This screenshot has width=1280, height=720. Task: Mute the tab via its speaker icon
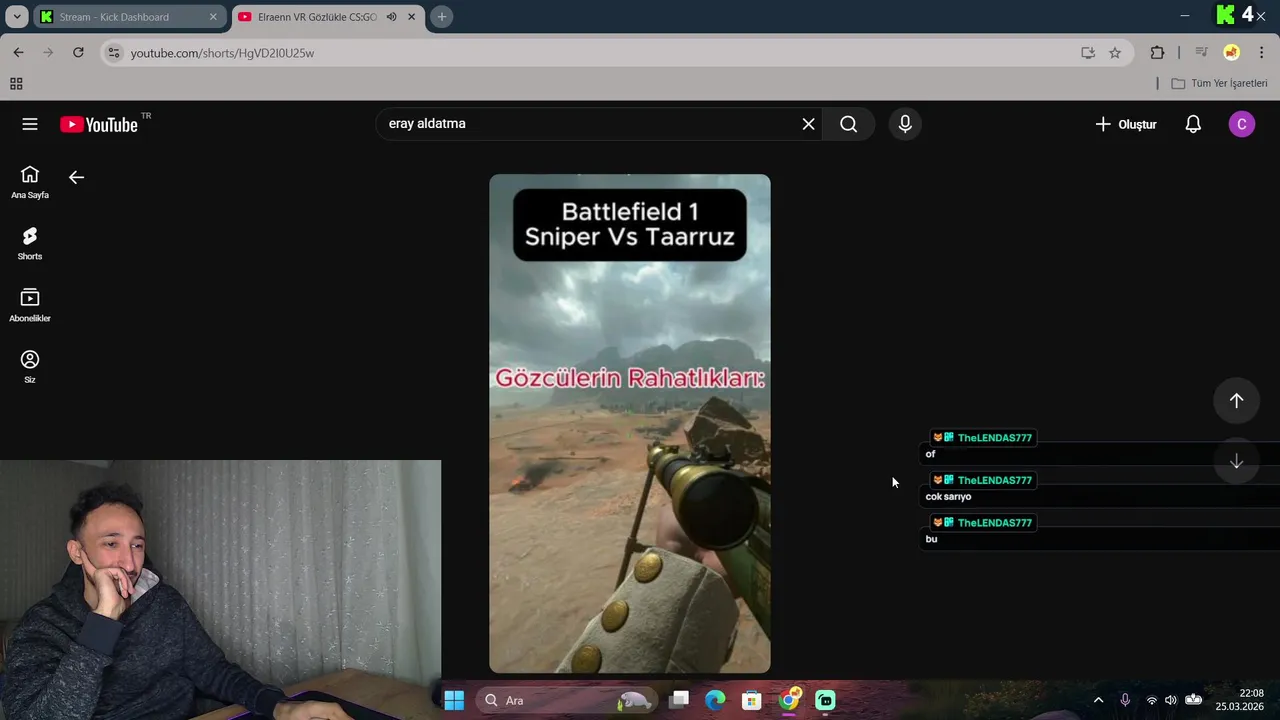[x=391, y=17]
